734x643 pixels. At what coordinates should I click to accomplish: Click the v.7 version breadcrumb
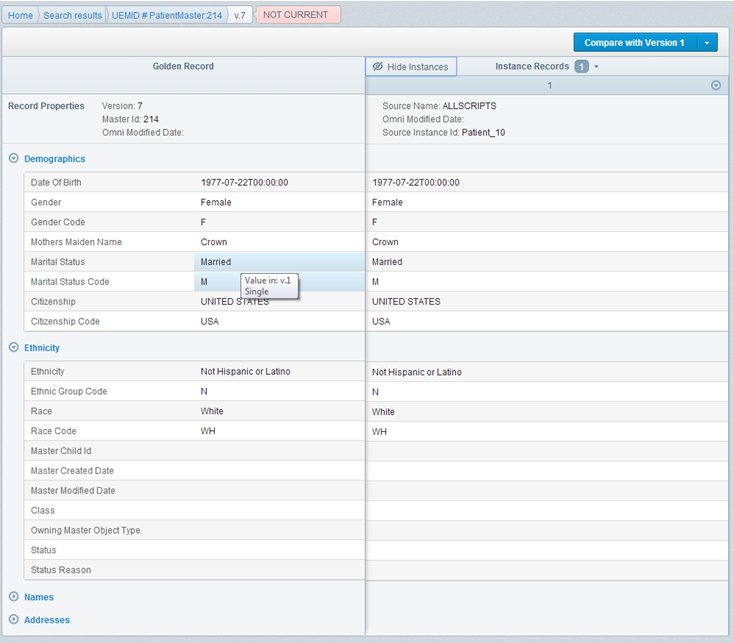pyautogui.click(x=238, y=15)
